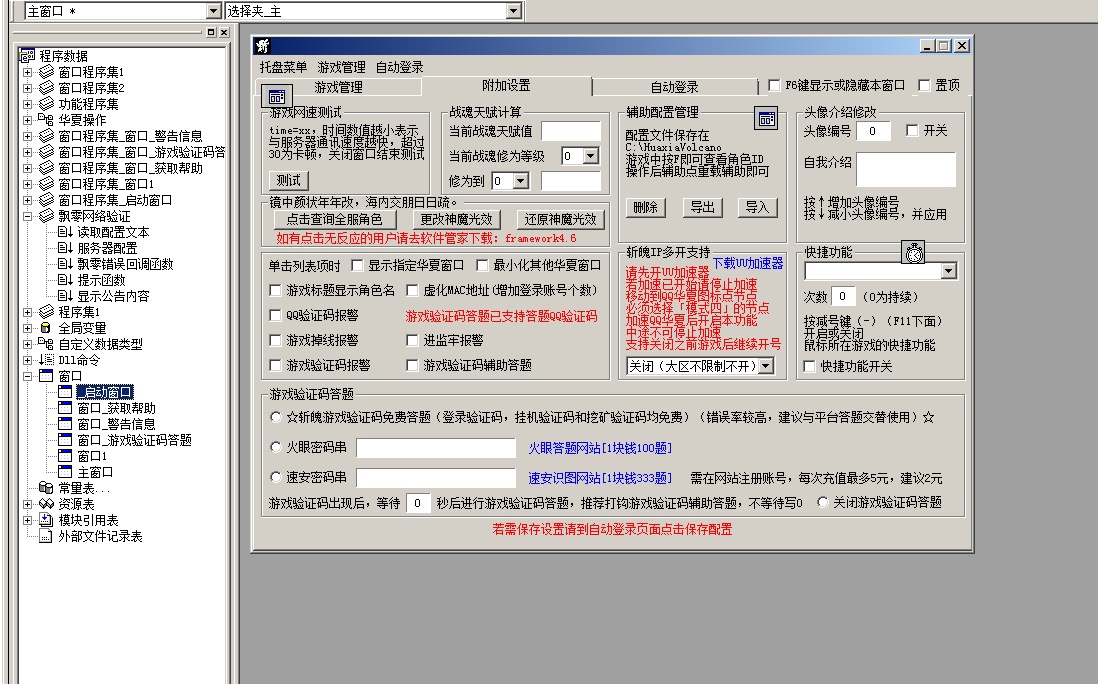Image resolution: width=1098 pixels, height=684 pixels.
Task: Open the 下载UU加速器 link
Action: 748,263
